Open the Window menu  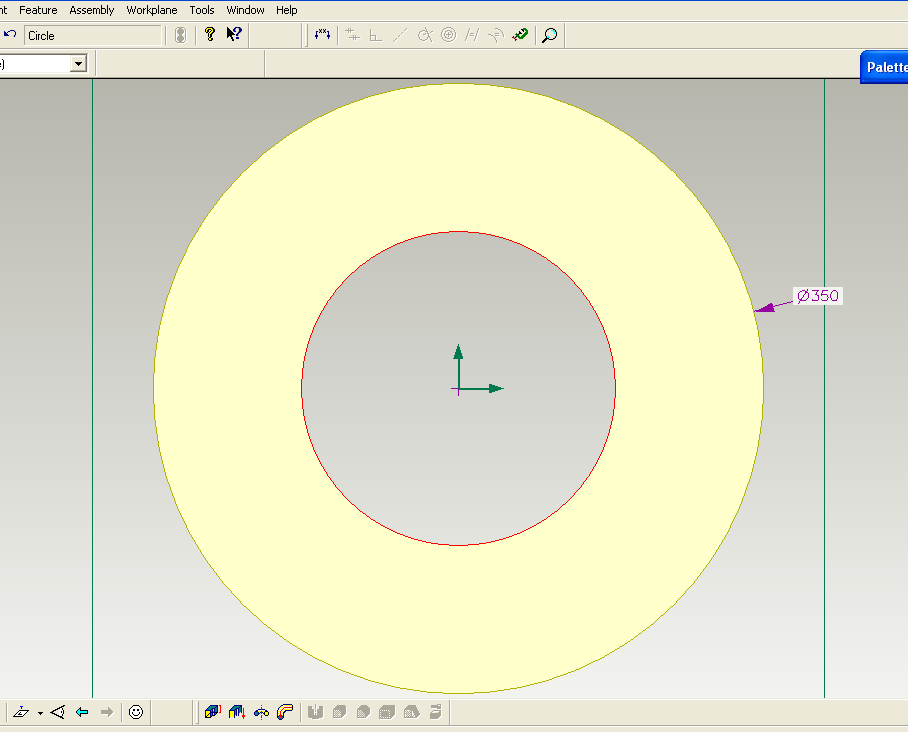pyautogui.click(x=246, y=10)
